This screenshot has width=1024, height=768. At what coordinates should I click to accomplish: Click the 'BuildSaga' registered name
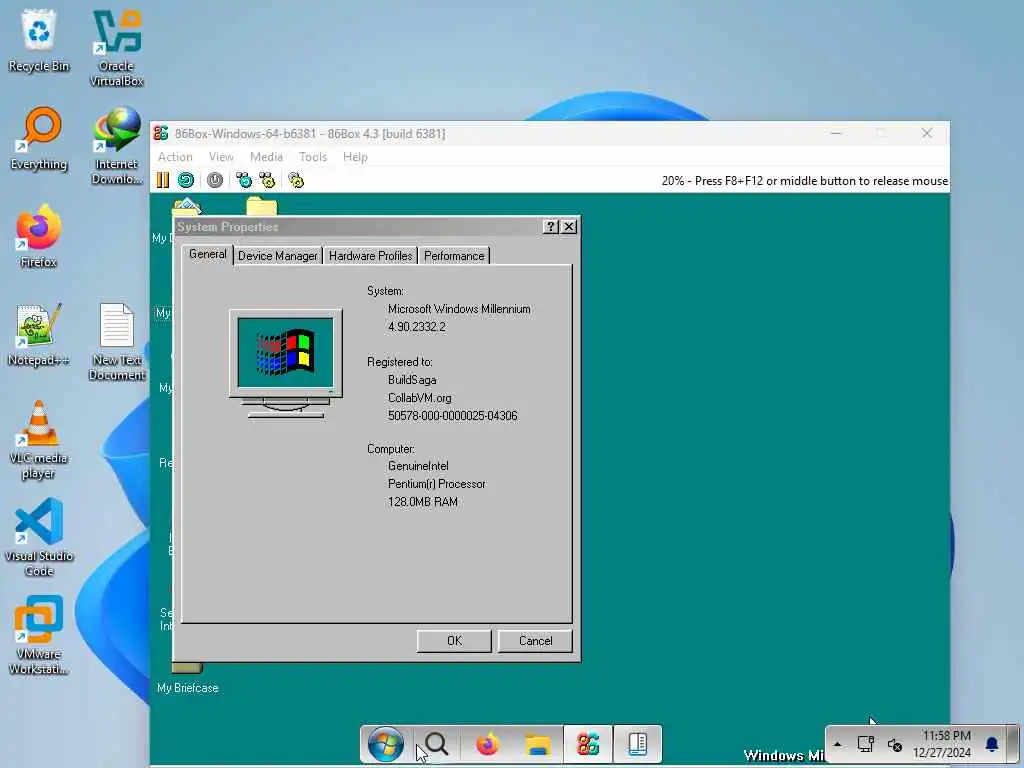coord(412,379)
